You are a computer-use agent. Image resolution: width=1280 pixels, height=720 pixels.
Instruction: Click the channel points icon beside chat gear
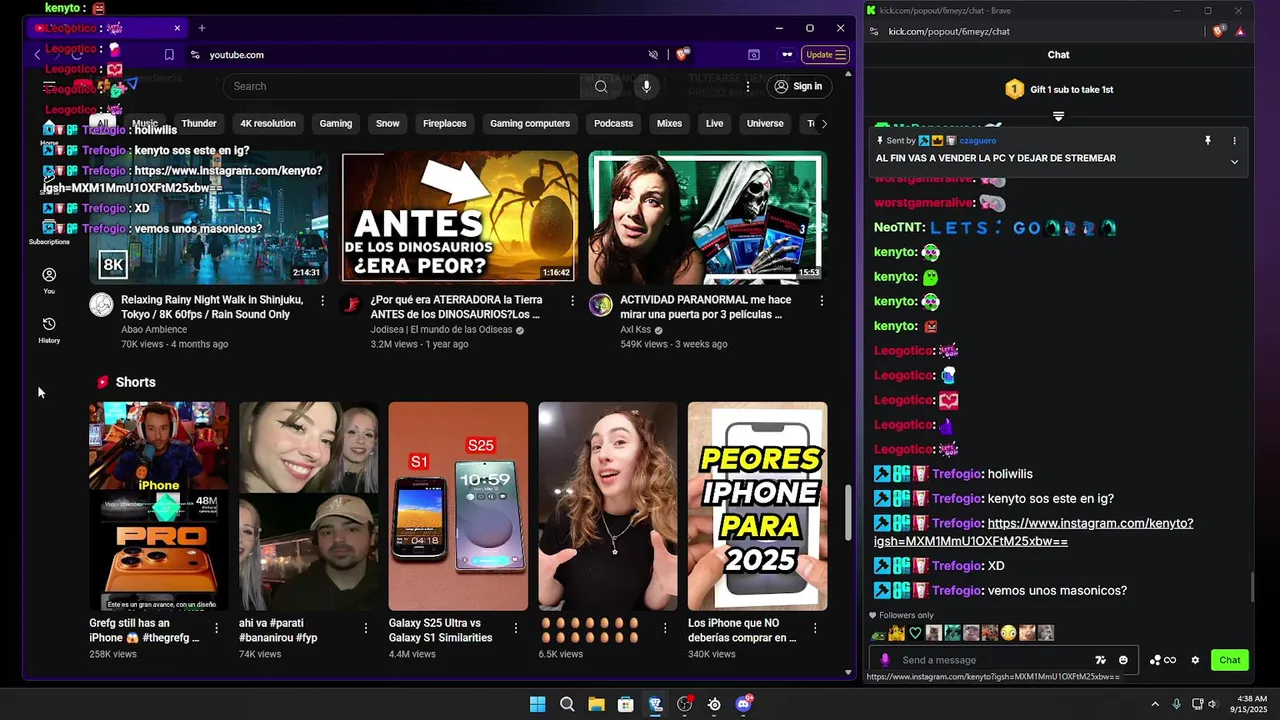tap(1162, 660)
